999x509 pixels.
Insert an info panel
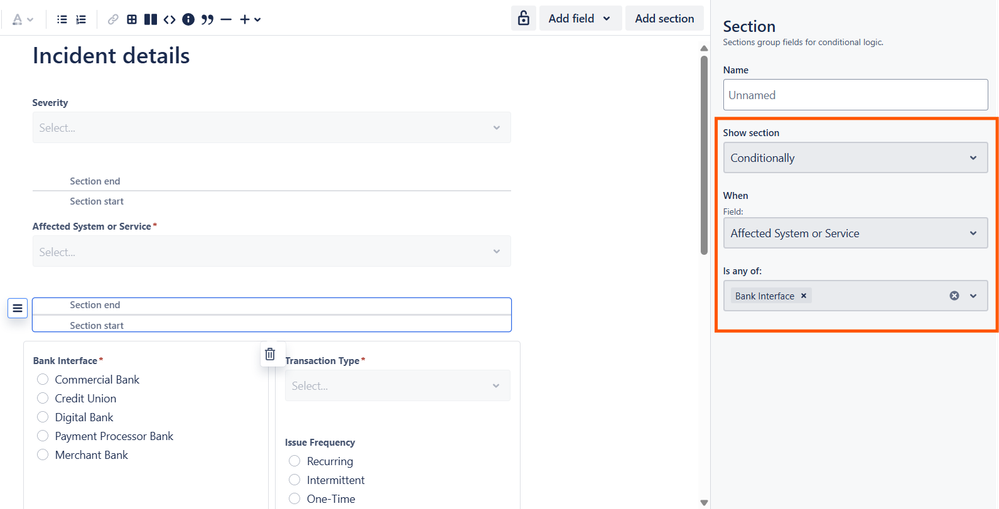click(x=188, y=20)
